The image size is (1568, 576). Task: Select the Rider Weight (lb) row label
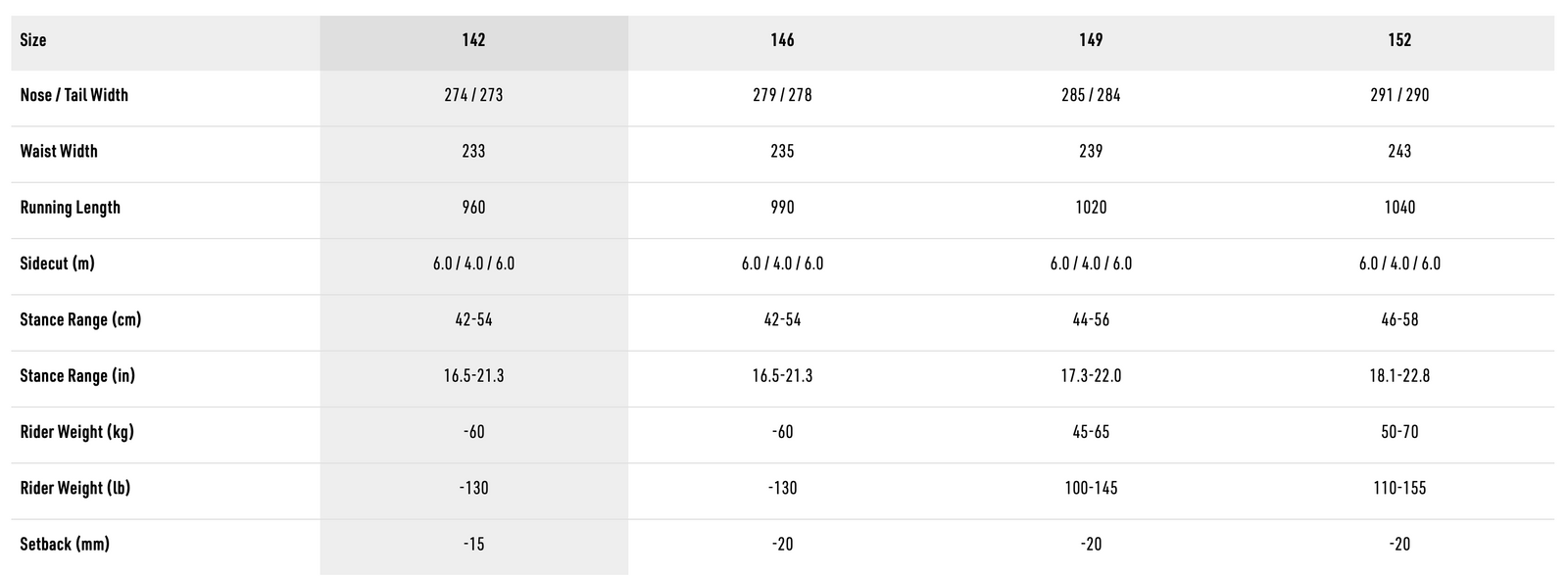coord(75,488)
